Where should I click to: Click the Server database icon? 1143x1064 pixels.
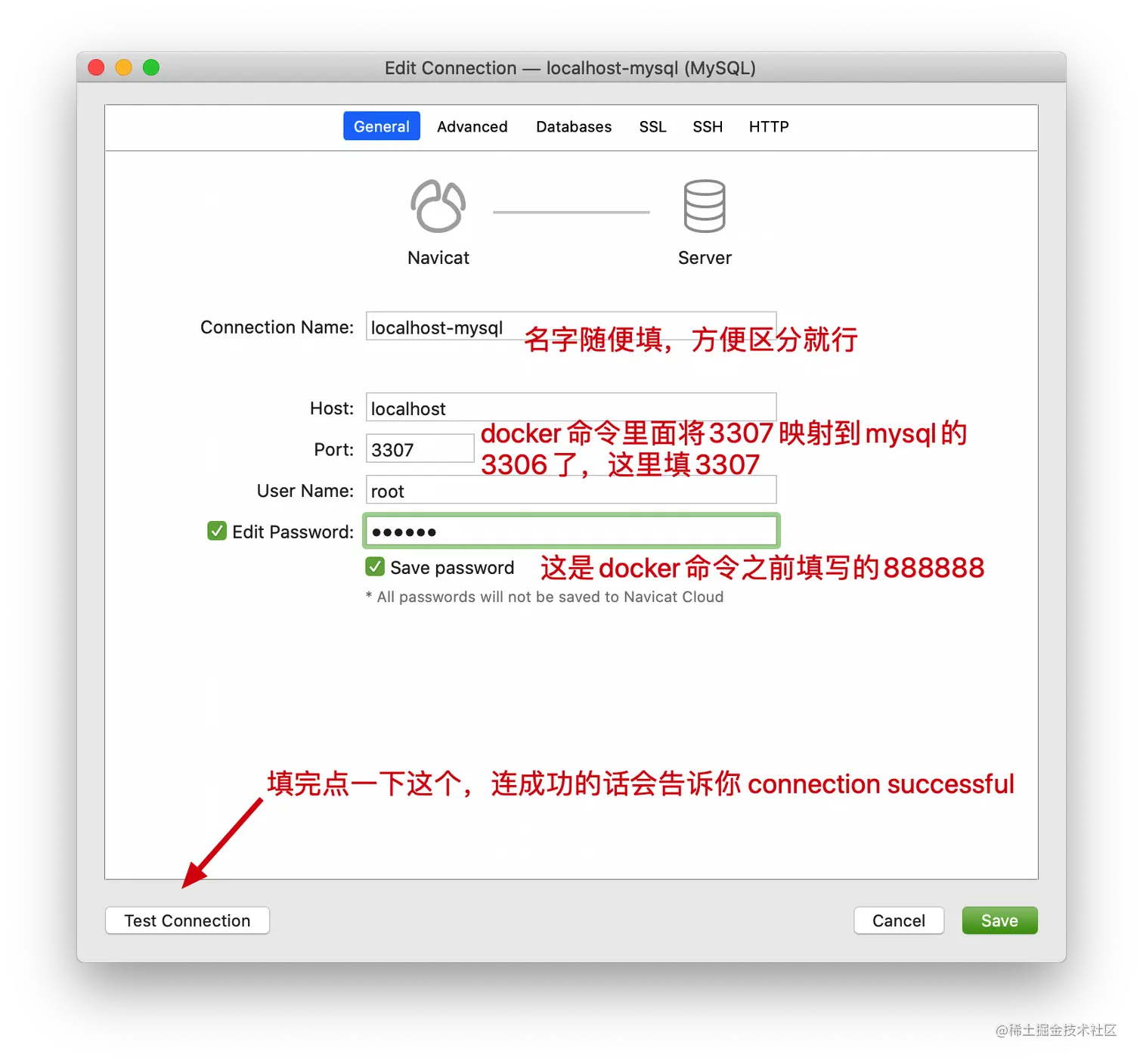705,206
